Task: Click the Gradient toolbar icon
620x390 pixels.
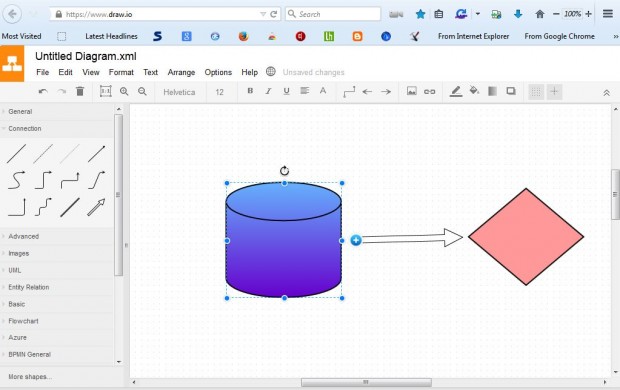Action: (x=492, y=91)
